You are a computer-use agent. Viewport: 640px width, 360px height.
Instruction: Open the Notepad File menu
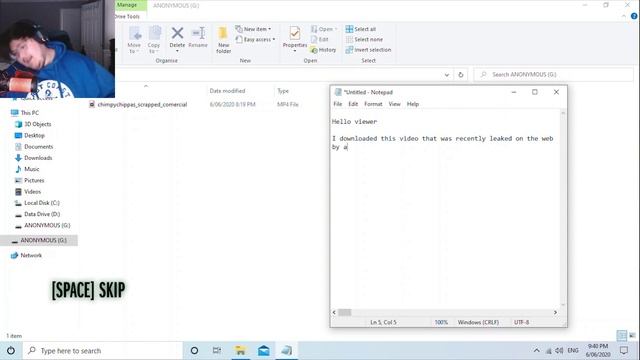click(338, 104)
